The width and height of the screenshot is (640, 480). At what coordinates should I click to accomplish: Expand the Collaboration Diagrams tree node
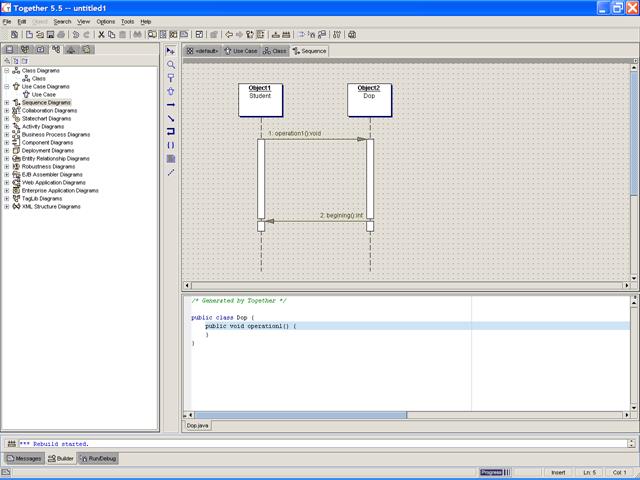(x=7, y=111)
